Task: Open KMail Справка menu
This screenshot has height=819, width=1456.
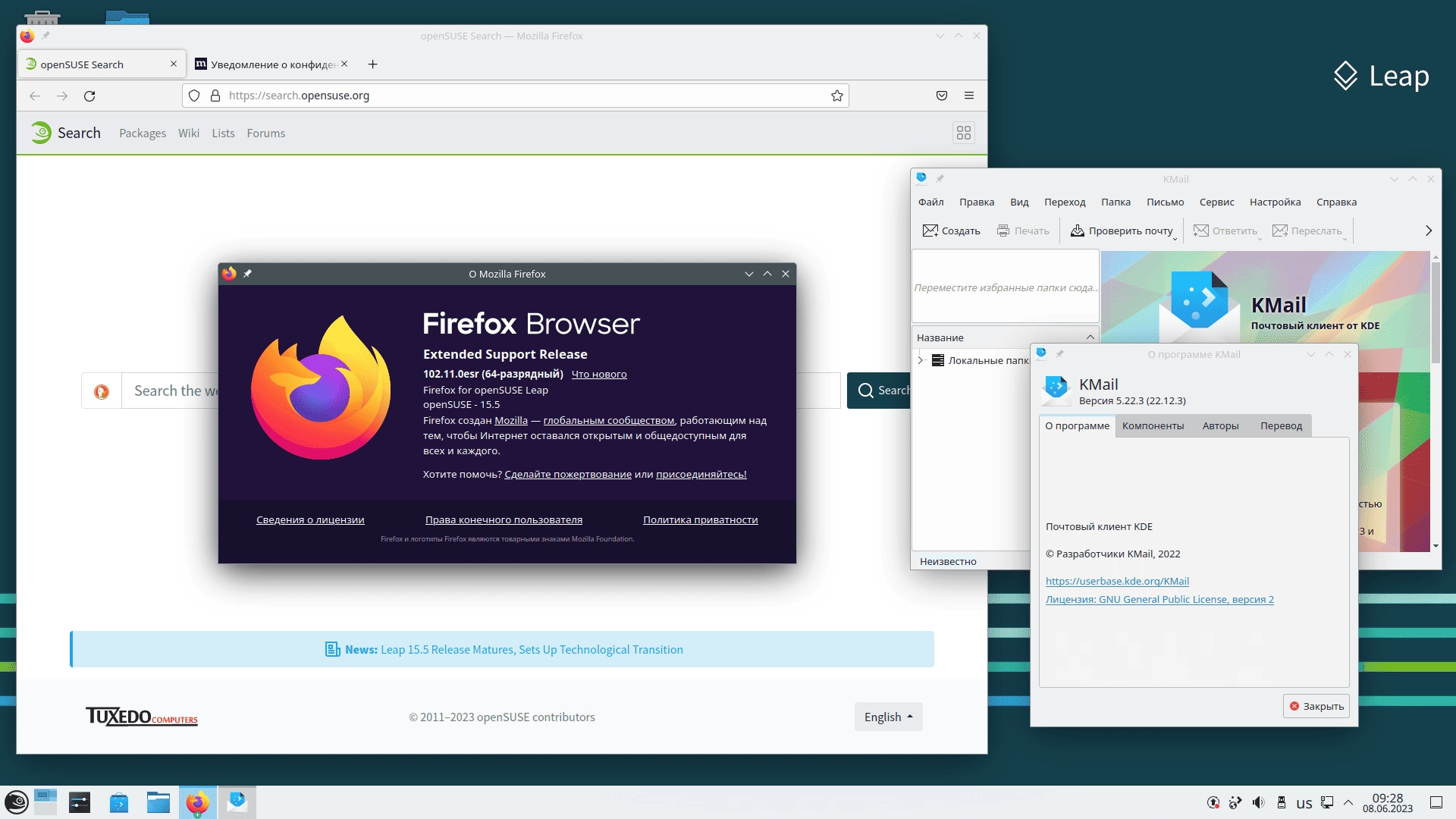Action: coord(1337,202)
